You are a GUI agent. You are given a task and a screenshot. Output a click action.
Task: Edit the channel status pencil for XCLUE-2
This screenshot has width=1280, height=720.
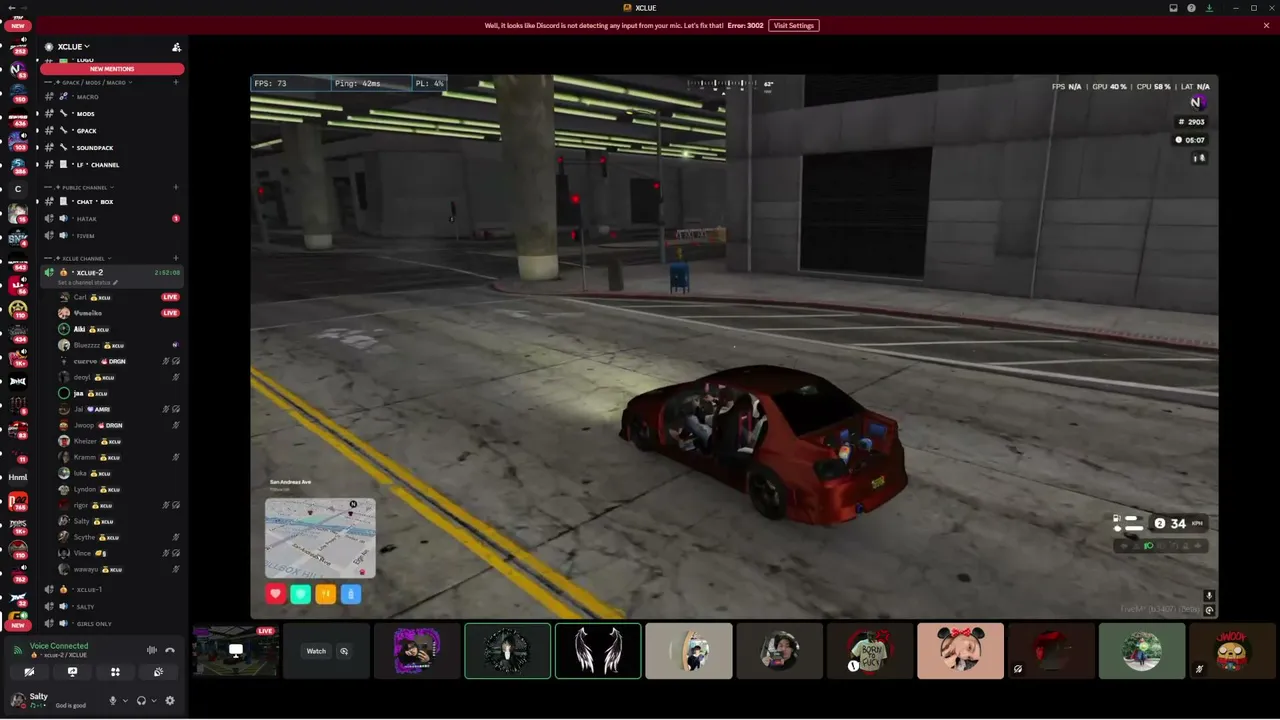coord(115,283)
